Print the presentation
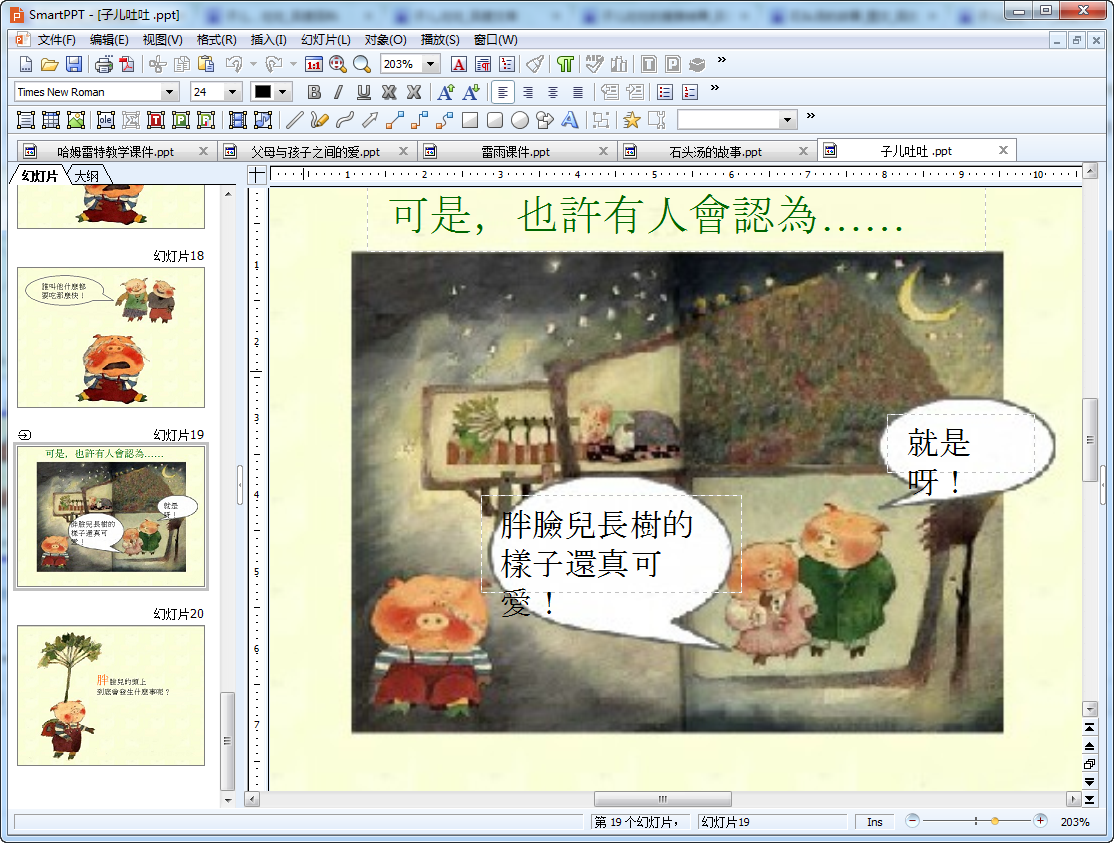 coord(104,65)
